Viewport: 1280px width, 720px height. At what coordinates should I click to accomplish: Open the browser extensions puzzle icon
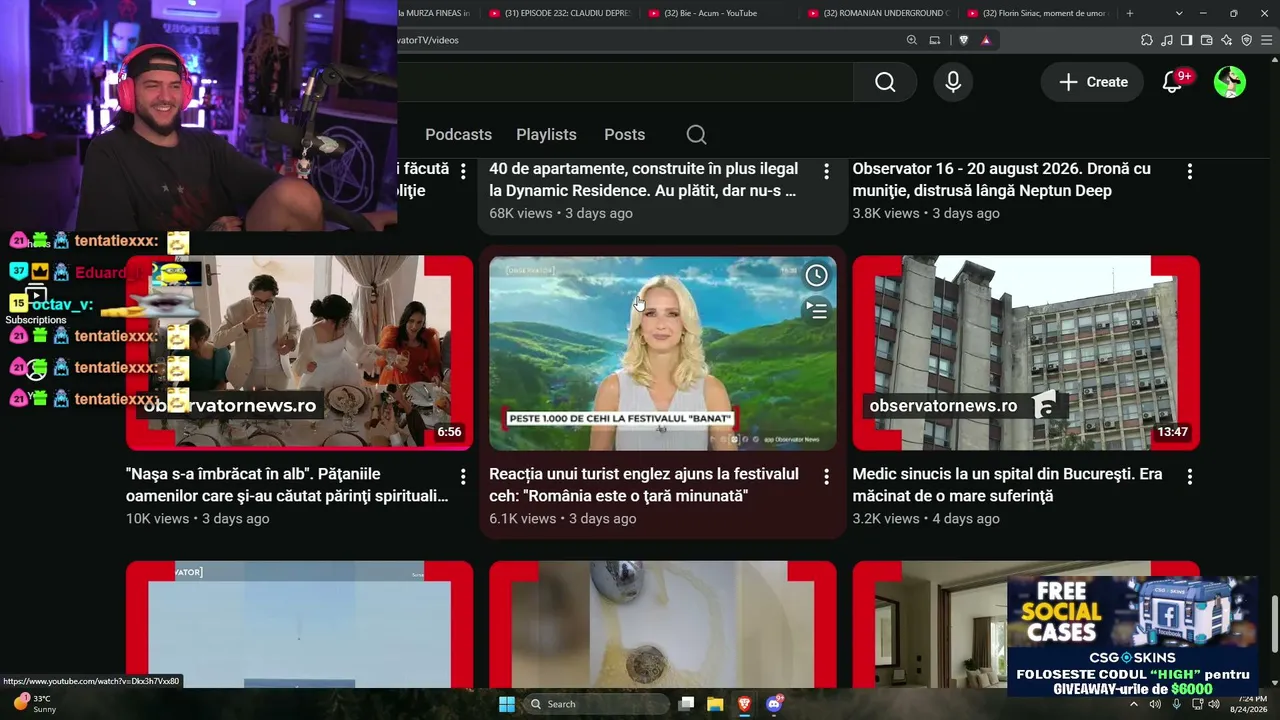pyautogui.click(x=1147, y=40)
